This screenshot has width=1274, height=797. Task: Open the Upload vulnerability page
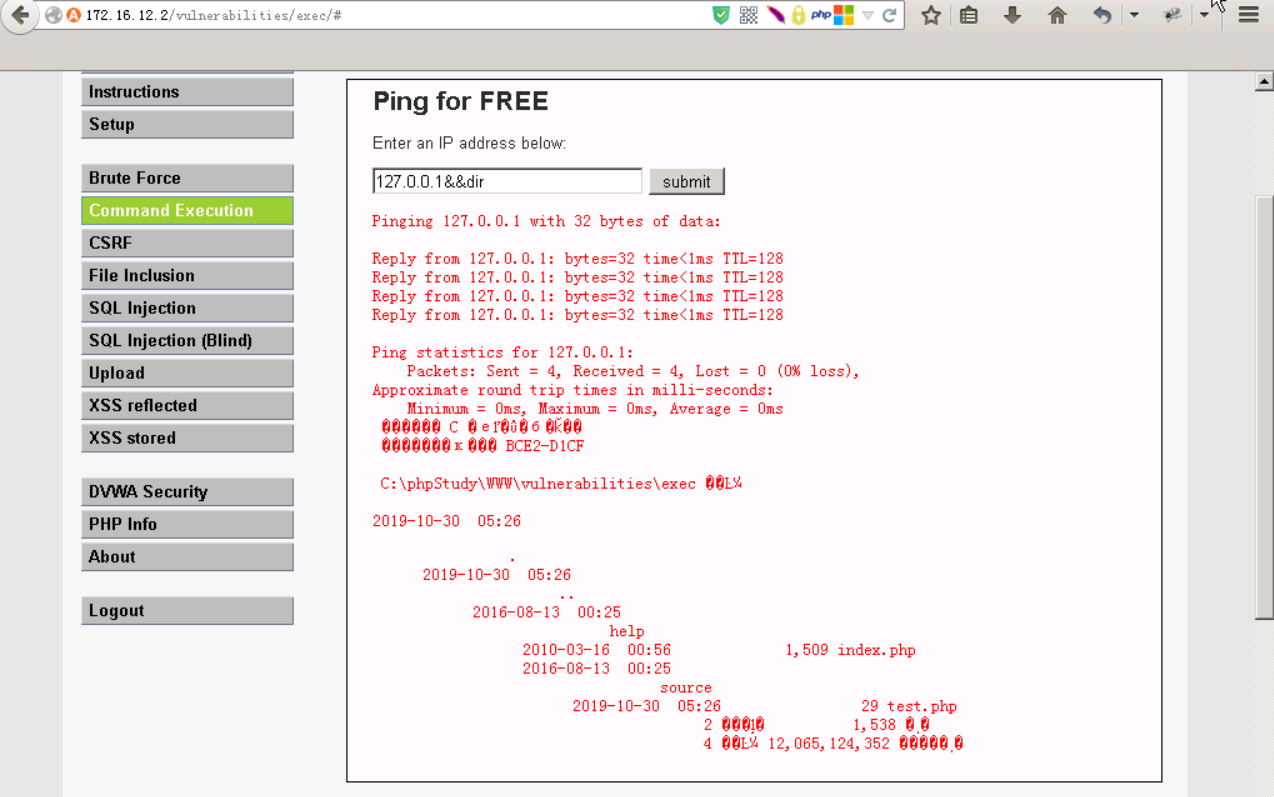coord(187,373)
